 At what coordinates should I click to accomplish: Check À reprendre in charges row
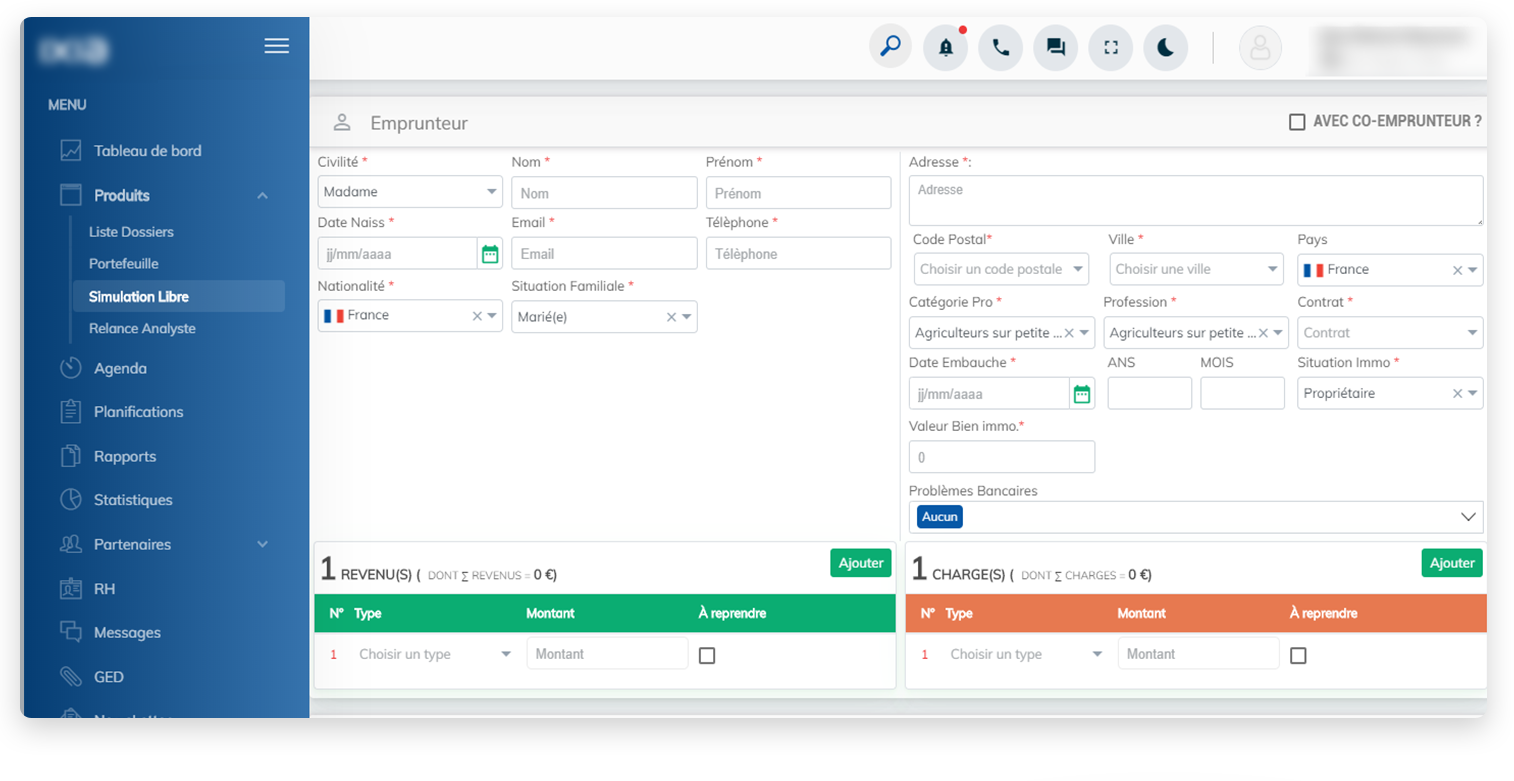coord(1298,656)
